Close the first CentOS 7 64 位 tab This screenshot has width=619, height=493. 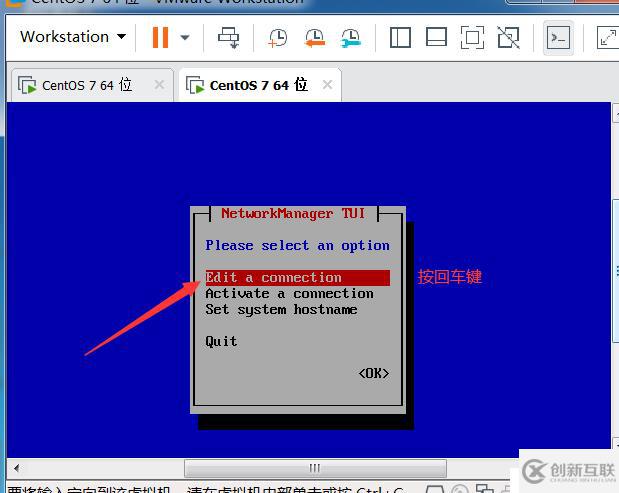pos(159,84)
